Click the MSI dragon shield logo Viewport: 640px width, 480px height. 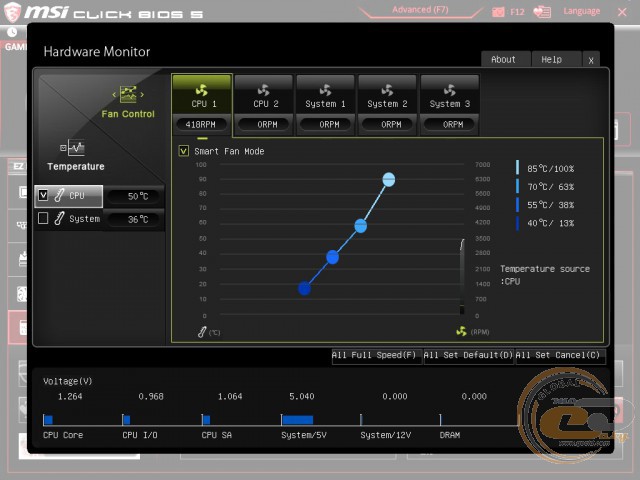click(12, 12)
